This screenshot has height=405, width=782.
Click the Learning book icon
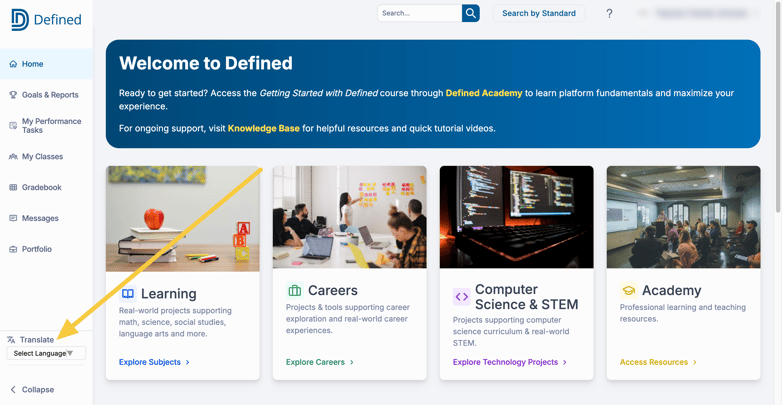128,294
